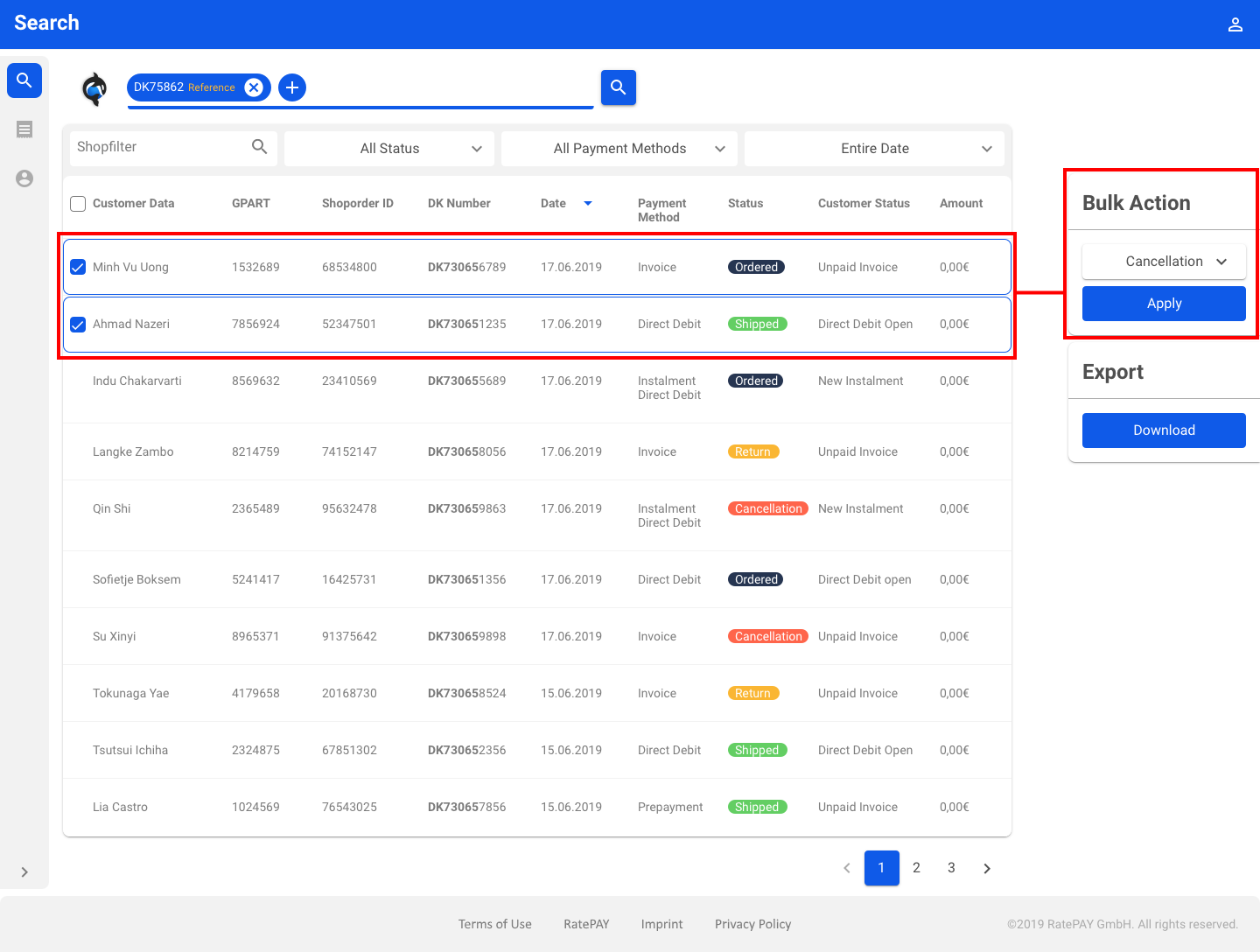The width and height of the screenshot is (1260, 952).
Task: Open the Privacy Policy footer link
Action: (x=752, y=924)
